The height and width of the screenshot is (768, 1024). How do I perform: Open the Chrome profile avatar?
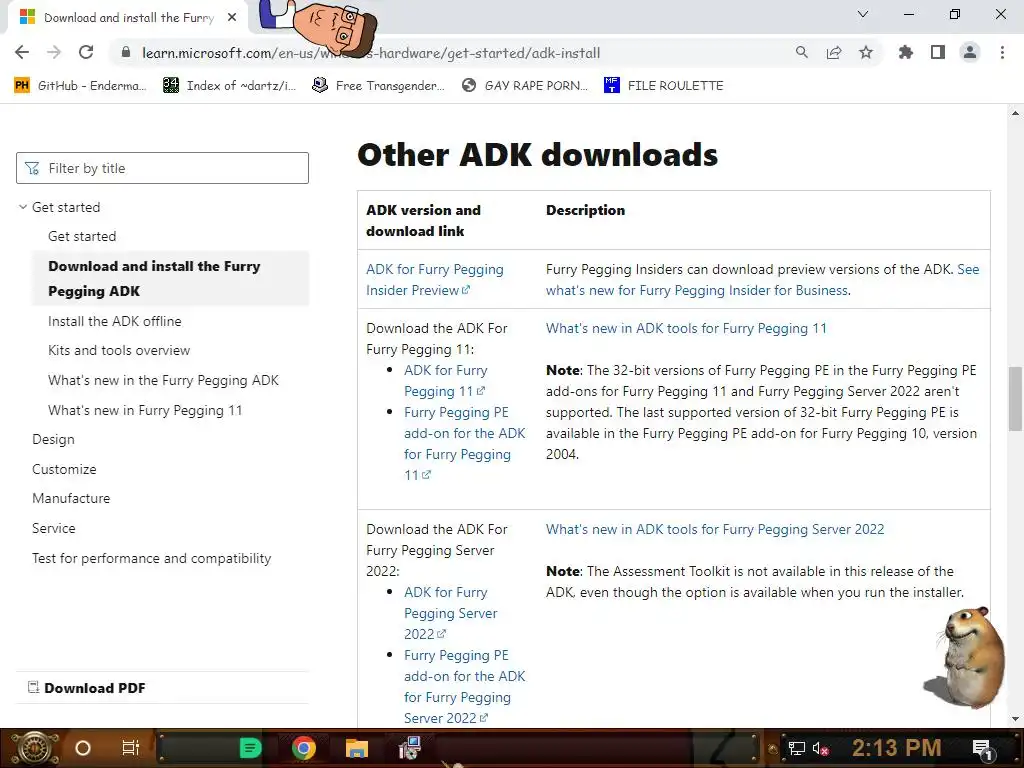970,52
